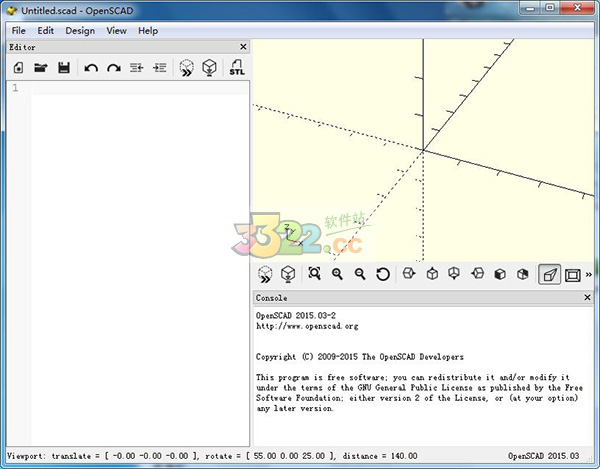The width and height of the screenshot is (600, 469).
Task: Reset the 3D view
Action: (383, 274)
